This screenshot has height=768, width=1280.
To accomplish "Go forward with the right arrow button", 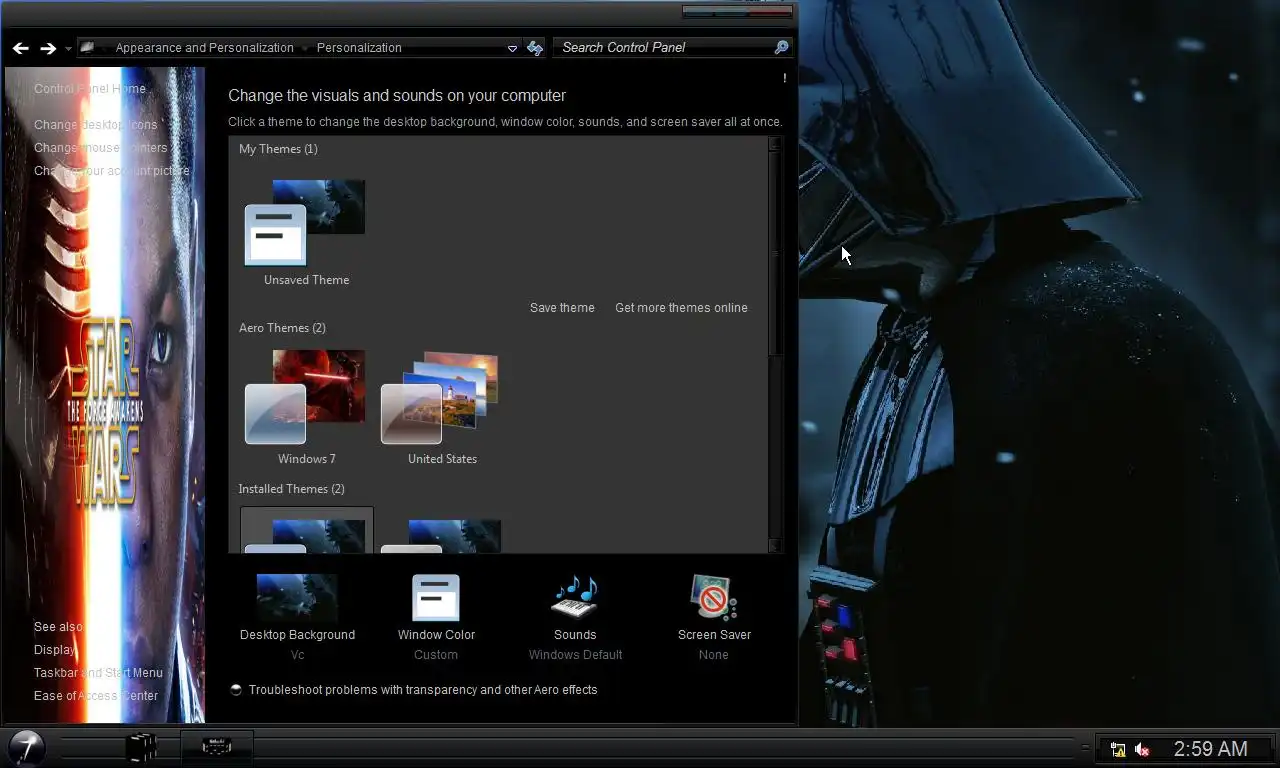I will (47, 48).
